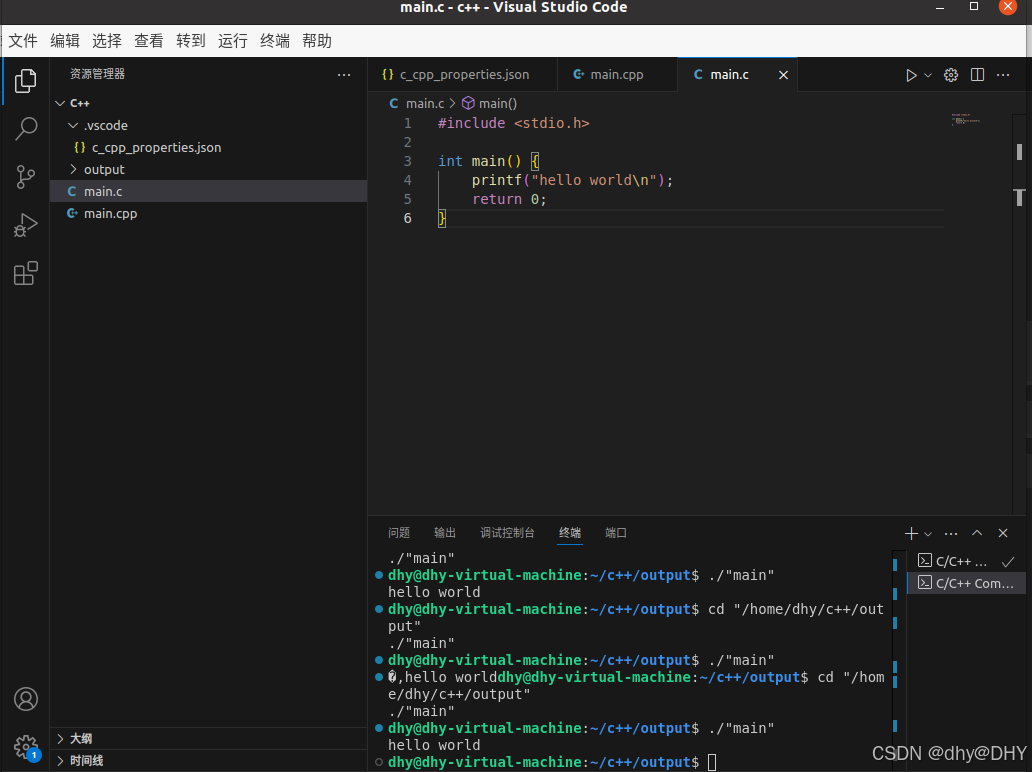Place cursor on the printf line
The height and width of the screenshot is (772, 1032).
[x=572, y=180]
